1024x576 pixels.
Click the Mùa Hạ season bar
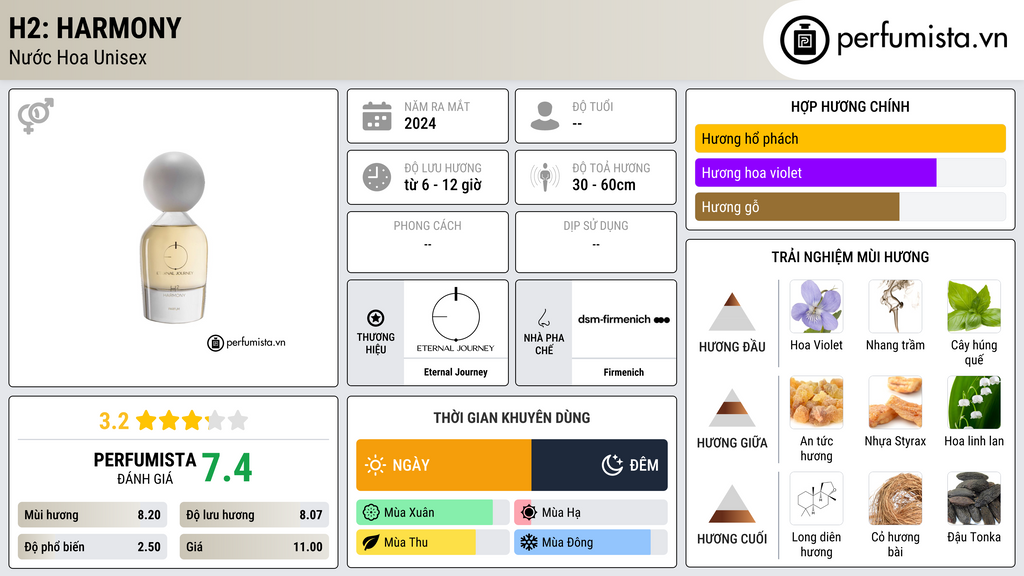(x=591, y=513)
